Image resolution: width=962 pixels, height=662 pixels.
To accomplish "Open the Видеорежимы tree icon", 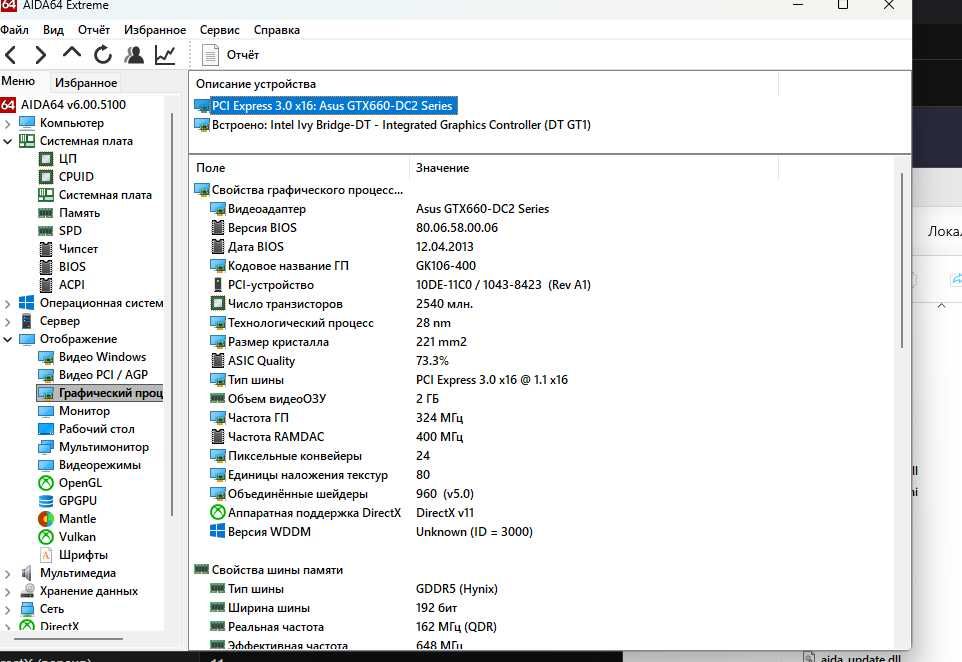I will pos(46,465).
